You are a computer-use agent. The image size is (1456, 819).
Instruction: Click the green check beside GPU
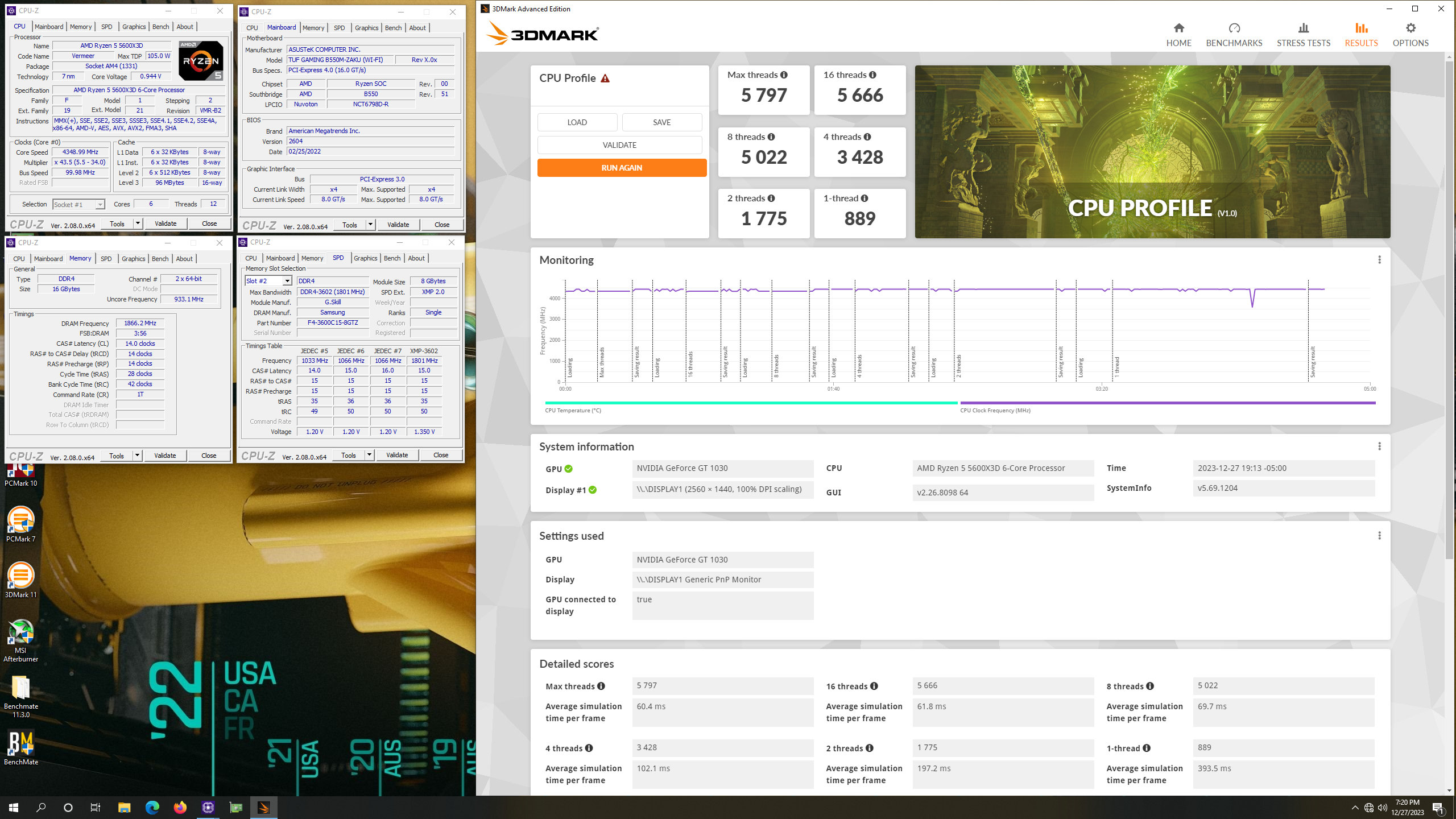click(569, 469)
